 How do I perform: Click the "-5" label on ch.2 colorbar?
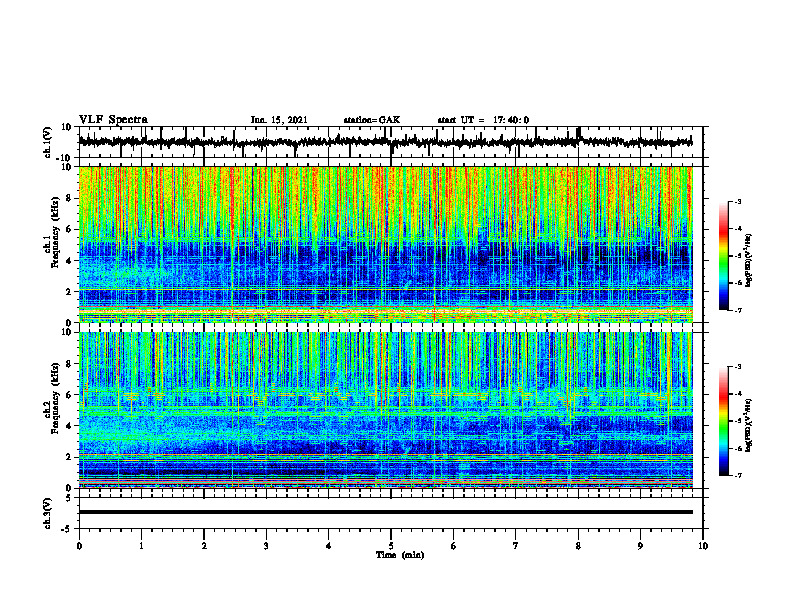coord(737,421)
